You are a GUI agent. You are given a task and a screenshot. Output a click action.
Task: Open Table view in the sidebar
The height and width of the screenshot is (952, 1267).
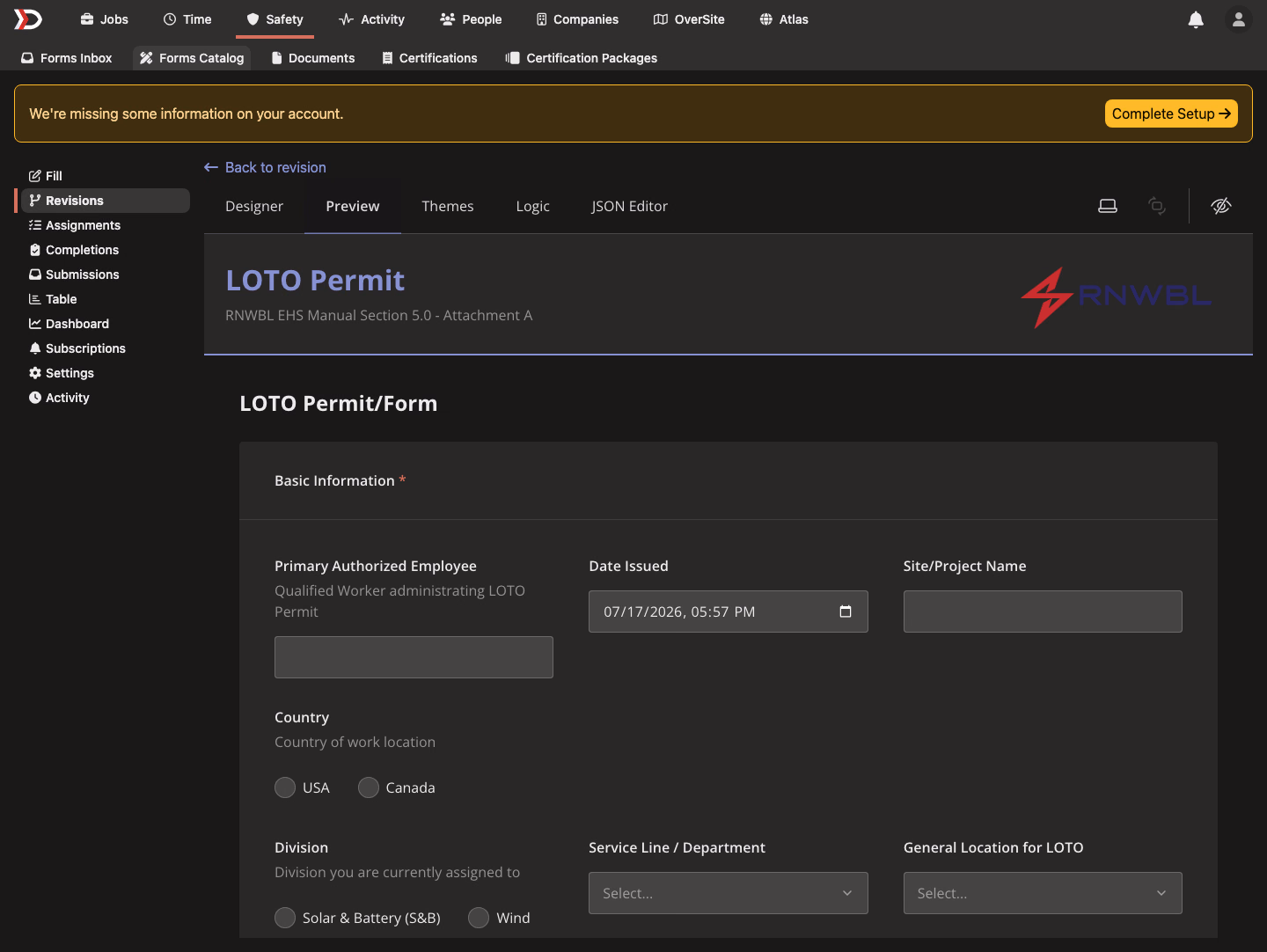[x=106, y=299]
